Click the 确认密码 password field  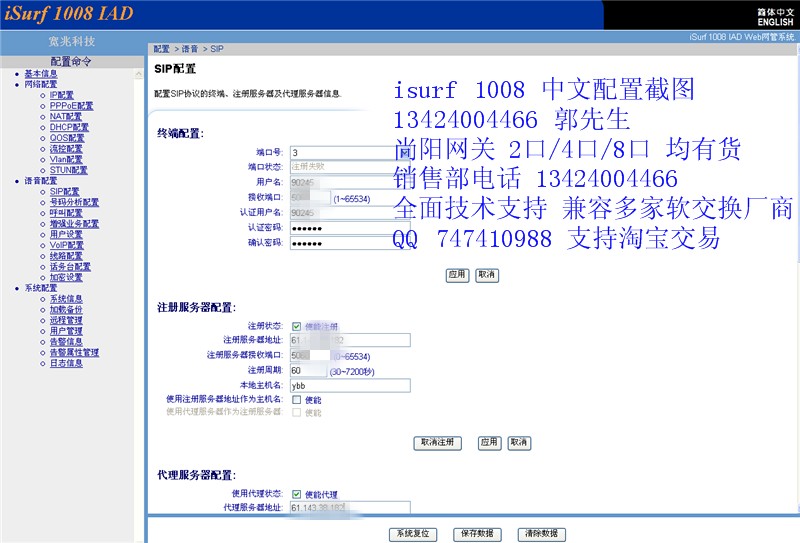point(350,243)
